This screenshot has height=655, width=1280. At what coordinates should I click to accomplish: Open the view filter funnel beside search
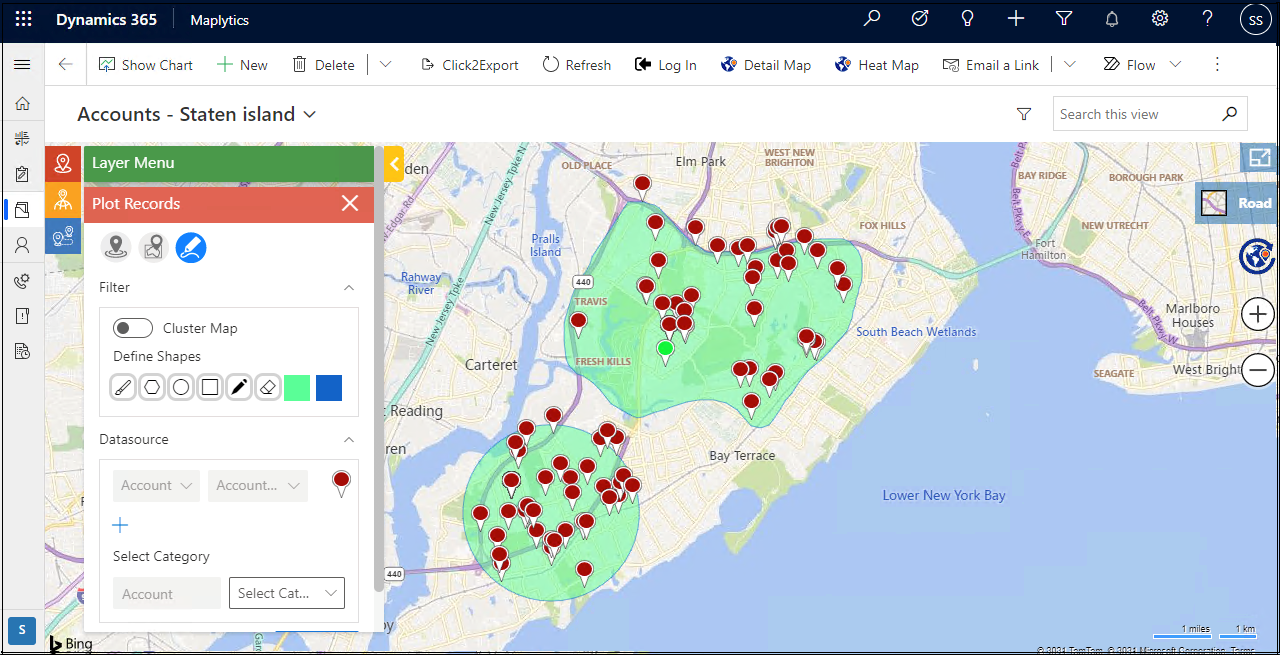pyautogui.click(x=1024, y=114)
